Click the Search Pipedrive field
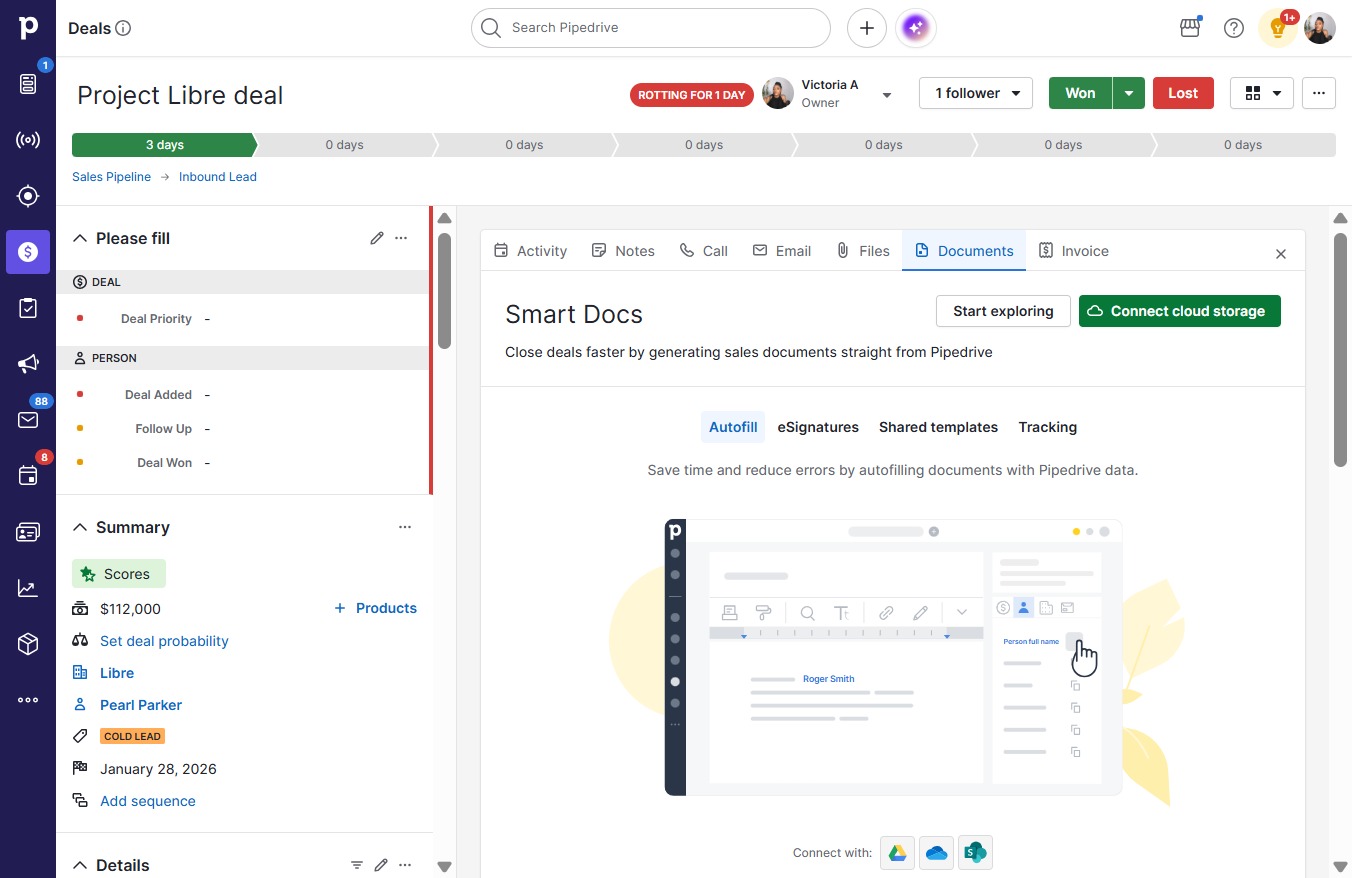1352x878 pixels. click(651, 28)
